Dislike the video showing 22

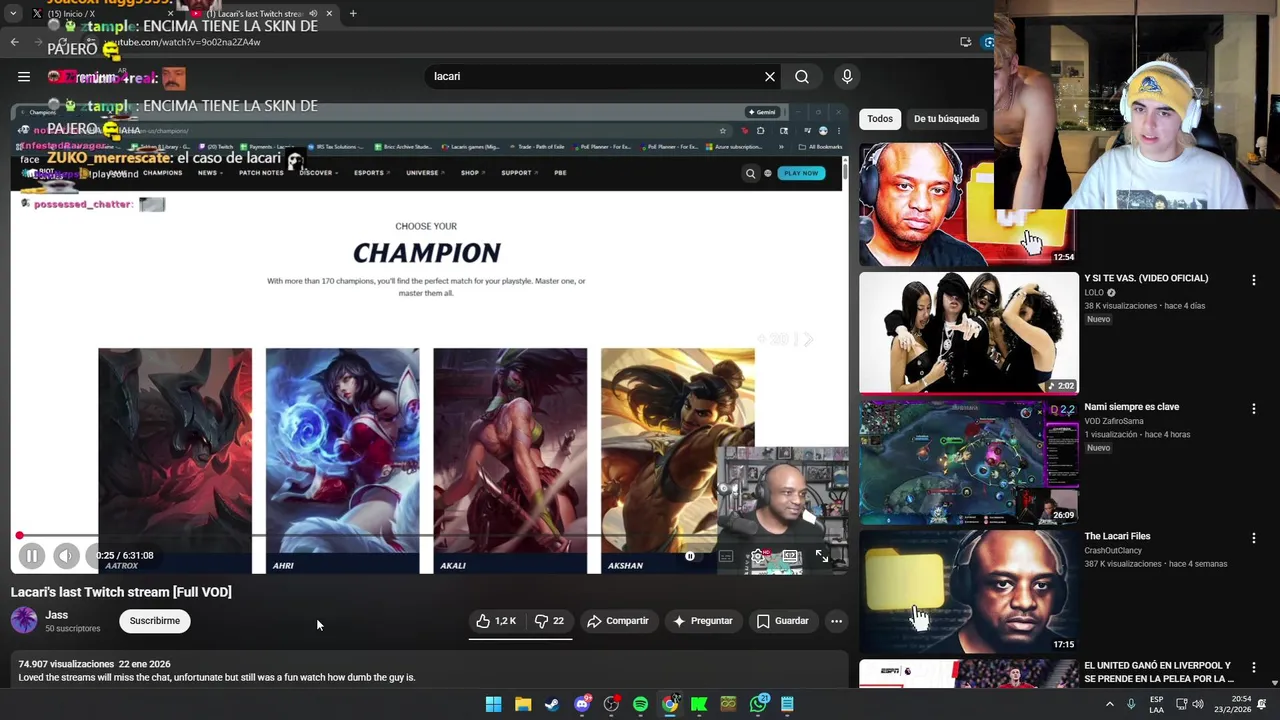tap(549, 621)
